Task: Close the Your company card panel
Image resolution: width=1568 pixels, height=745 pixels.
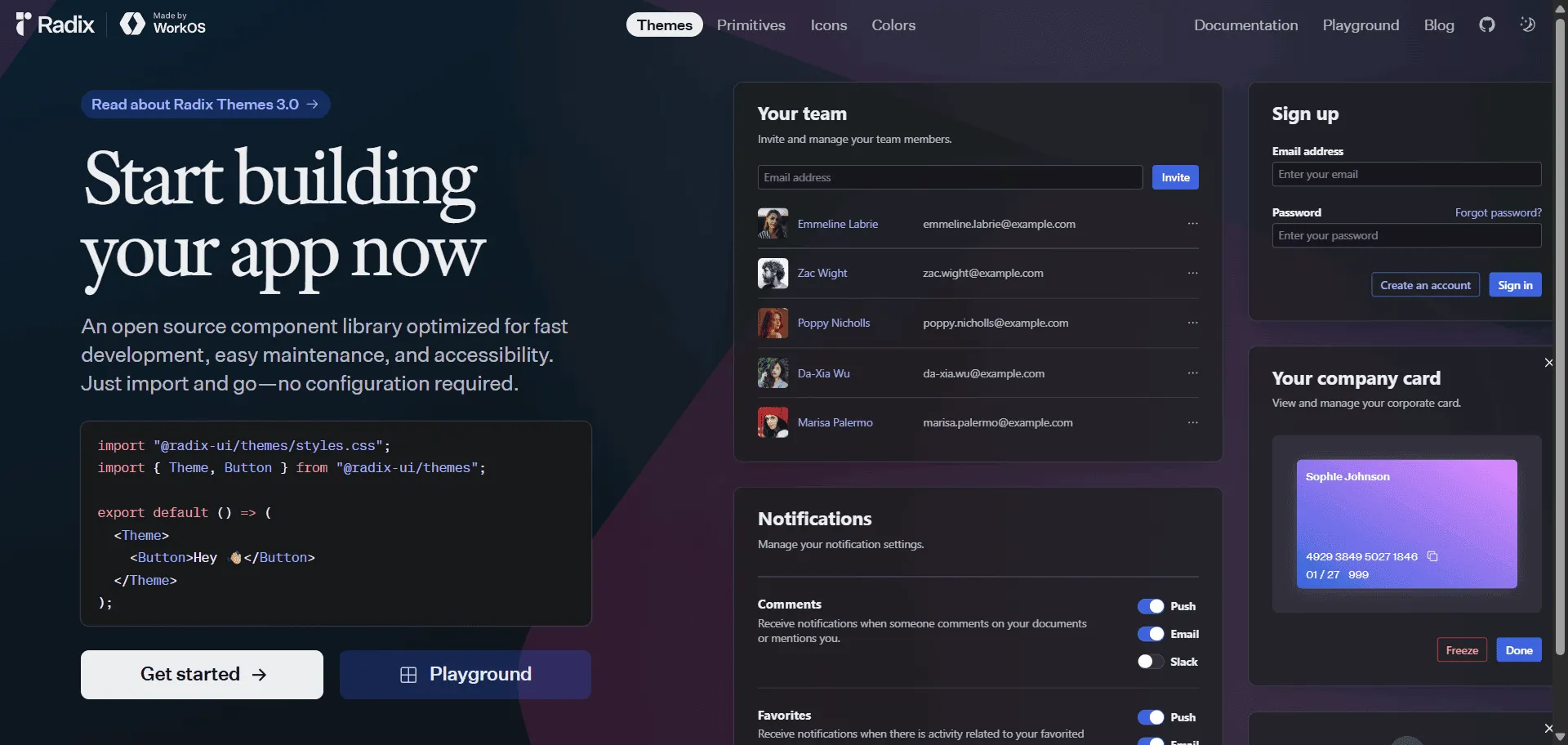Action: coord(1548,363)
